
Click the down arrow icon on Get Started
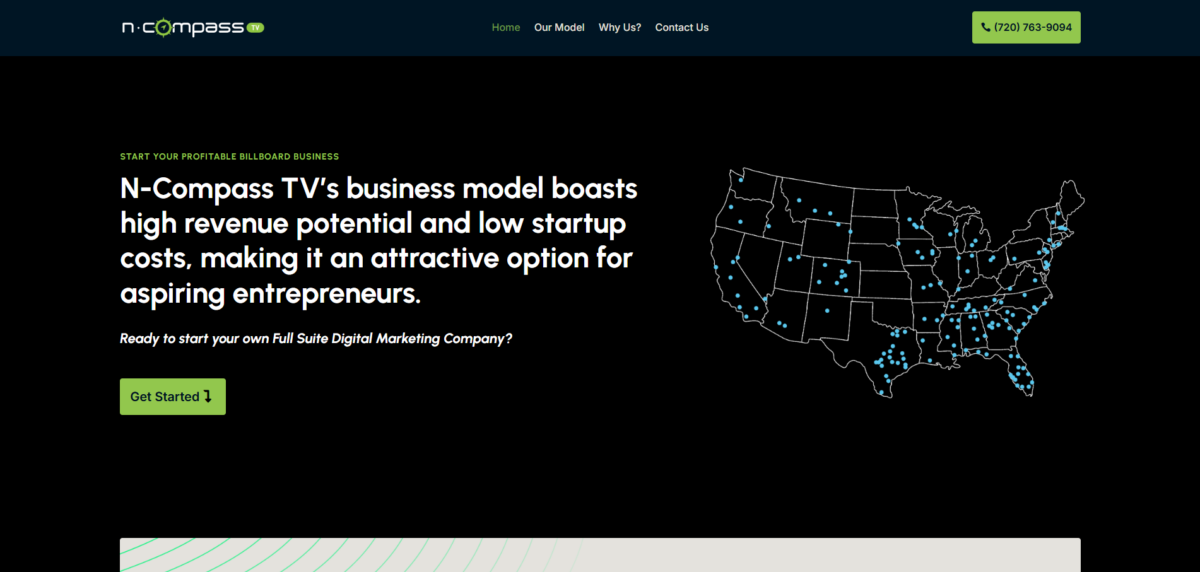click(x=208, y=396)
